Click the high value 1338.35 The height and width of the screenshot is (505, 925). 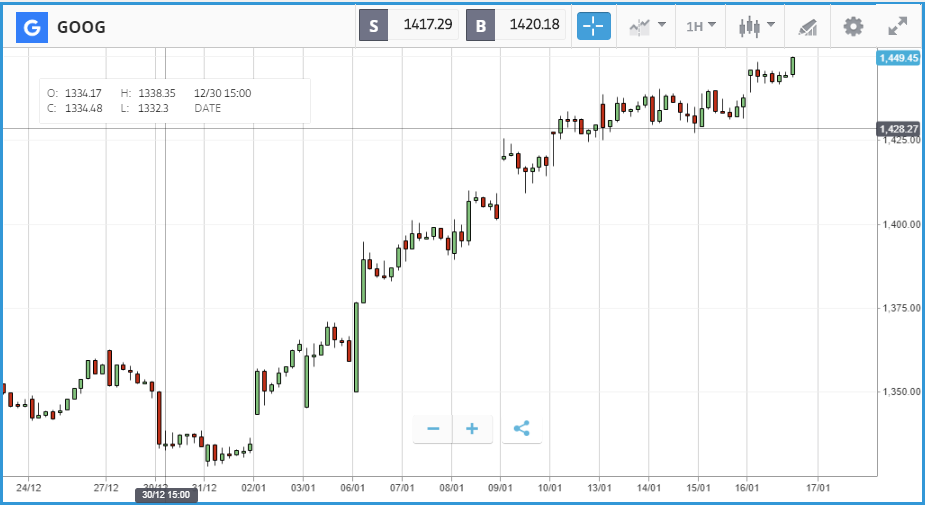[157, 93]
